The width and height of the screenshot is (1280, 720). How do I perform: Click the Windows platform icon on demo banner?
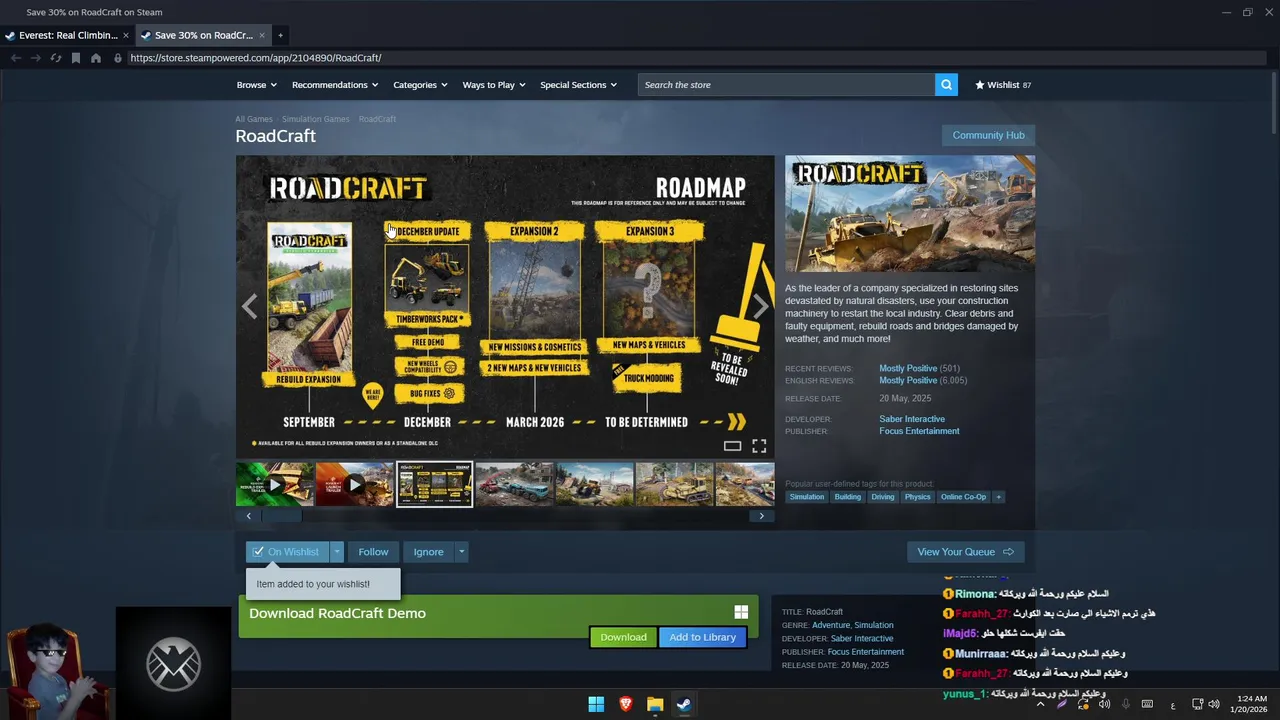click(x=741, y=612)
